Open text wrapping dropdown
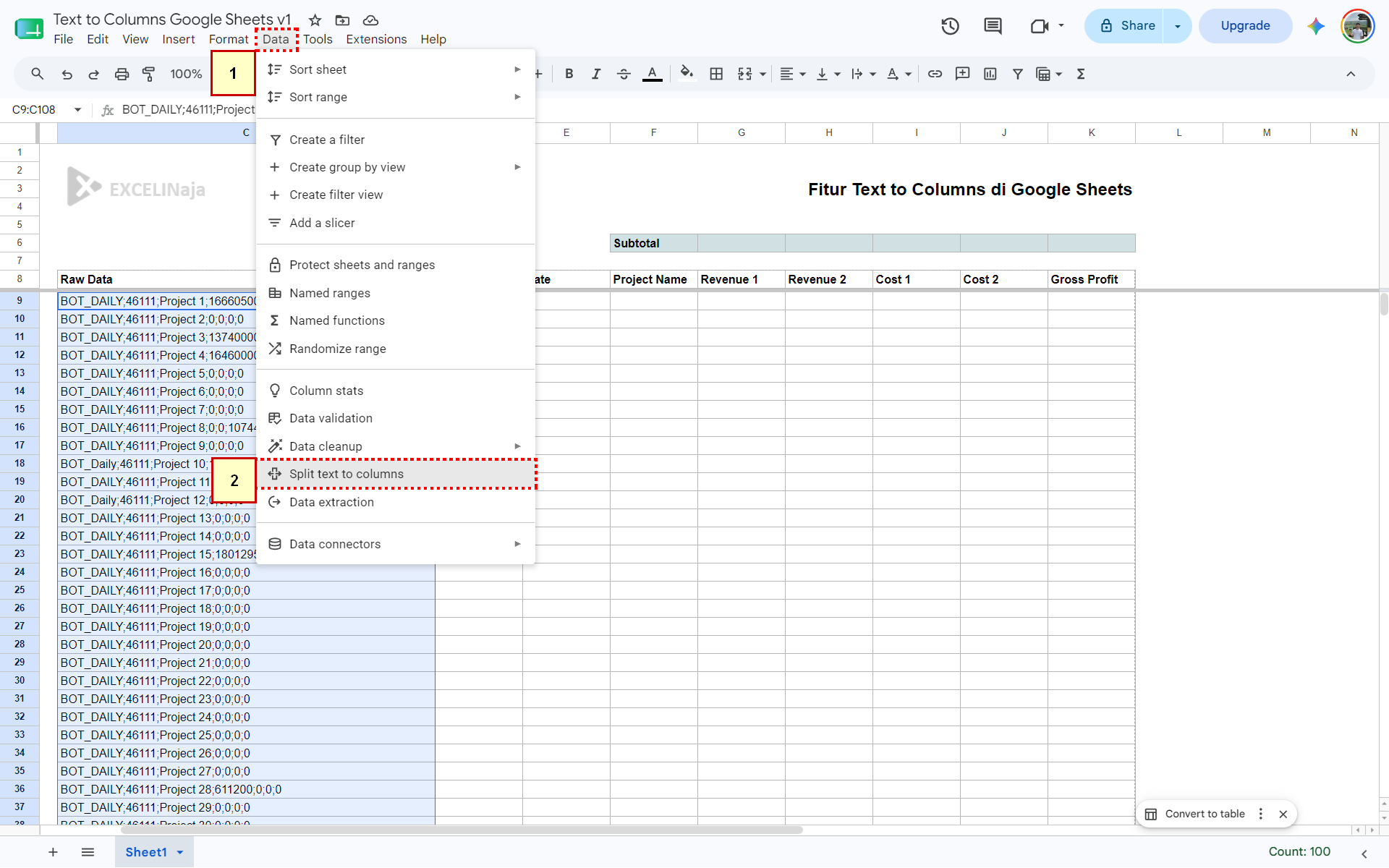This screenshot has width=1389, height=868. [863, 74]
